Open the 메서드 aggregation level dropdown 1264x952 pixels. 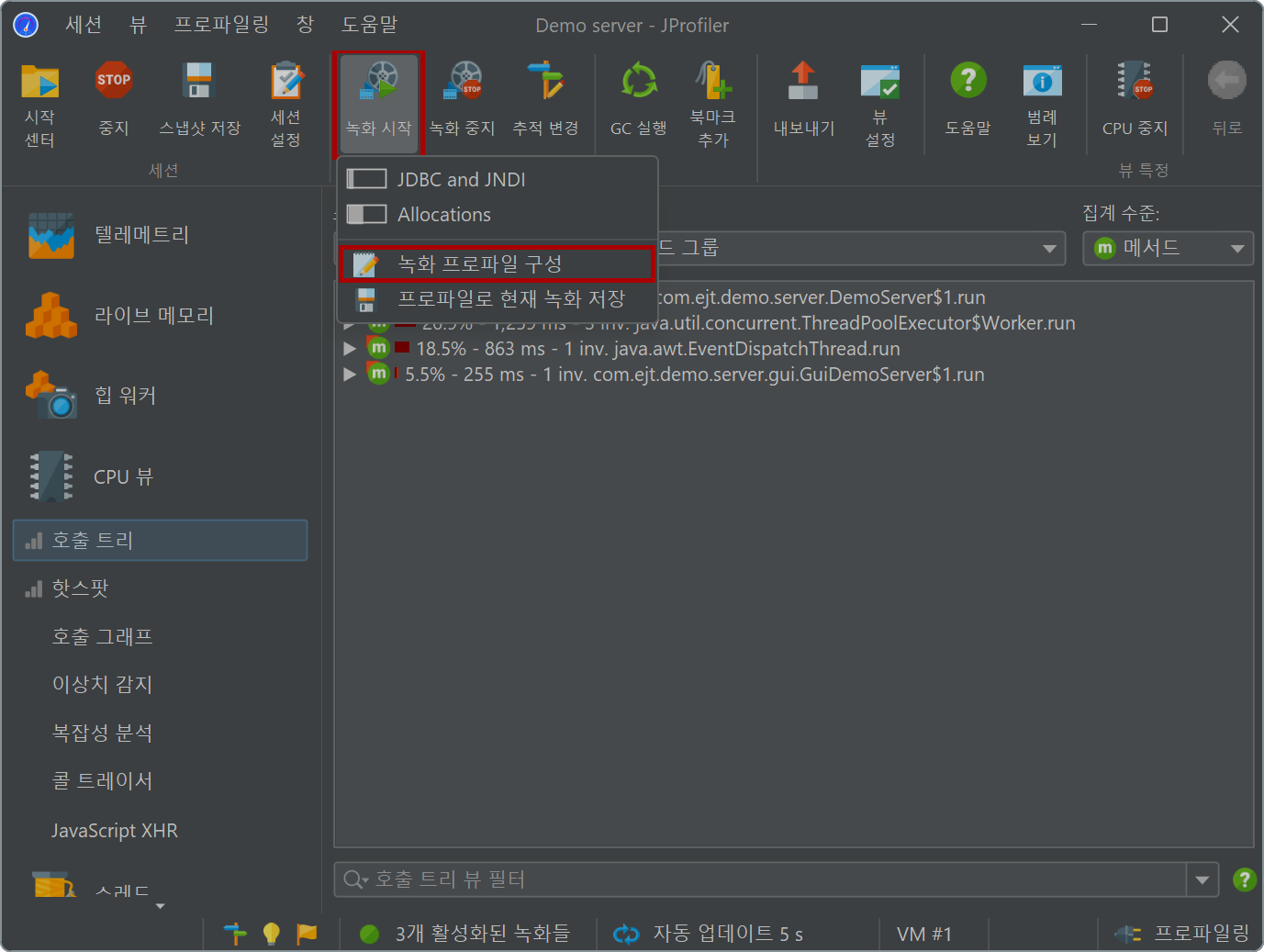(x=1169, y=248)
